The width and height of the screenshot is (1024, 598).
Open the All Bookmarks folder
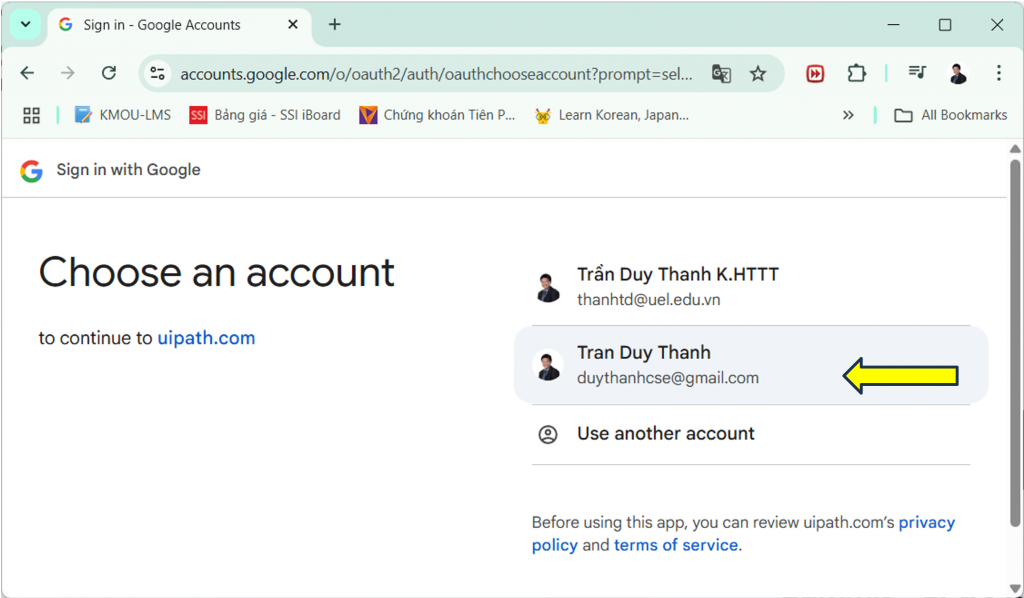tap(951, 116)
